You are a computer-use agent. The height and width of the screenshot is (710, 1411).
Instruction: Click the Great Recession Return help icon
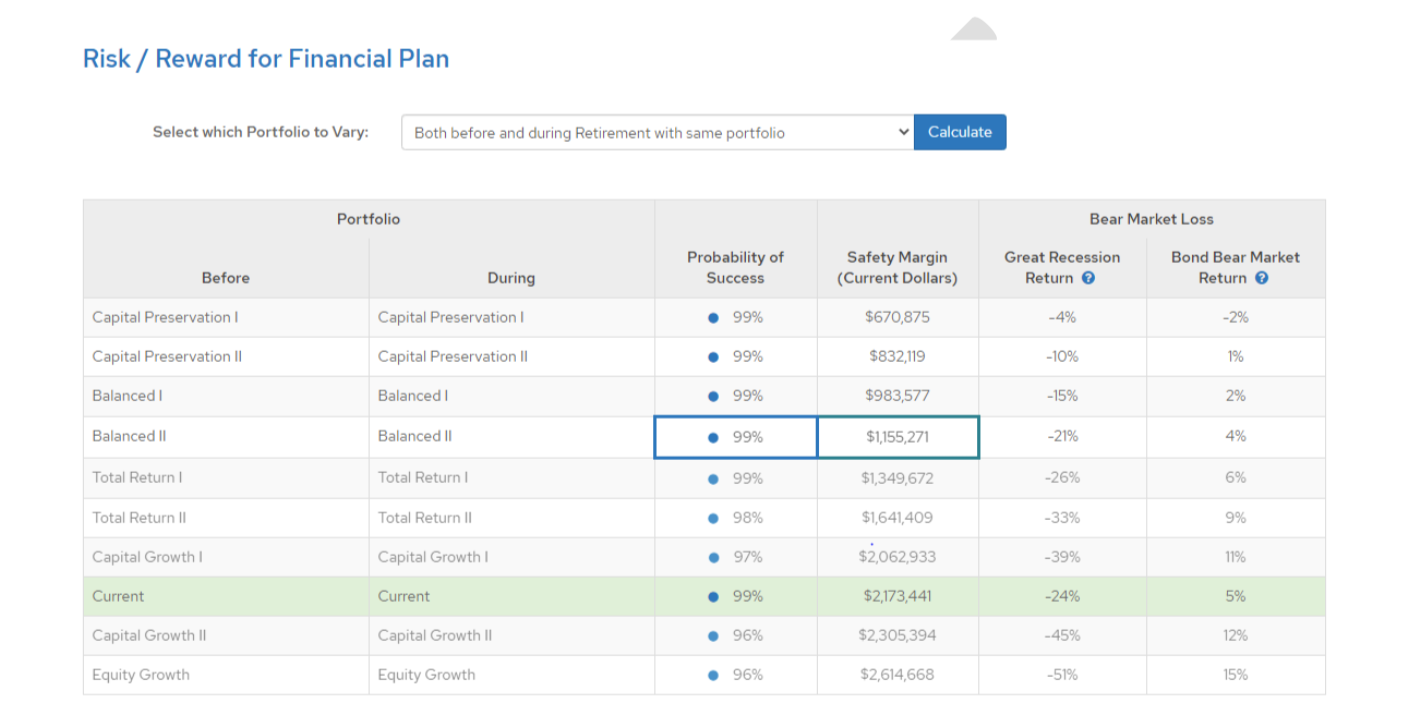pos(1088,278)
